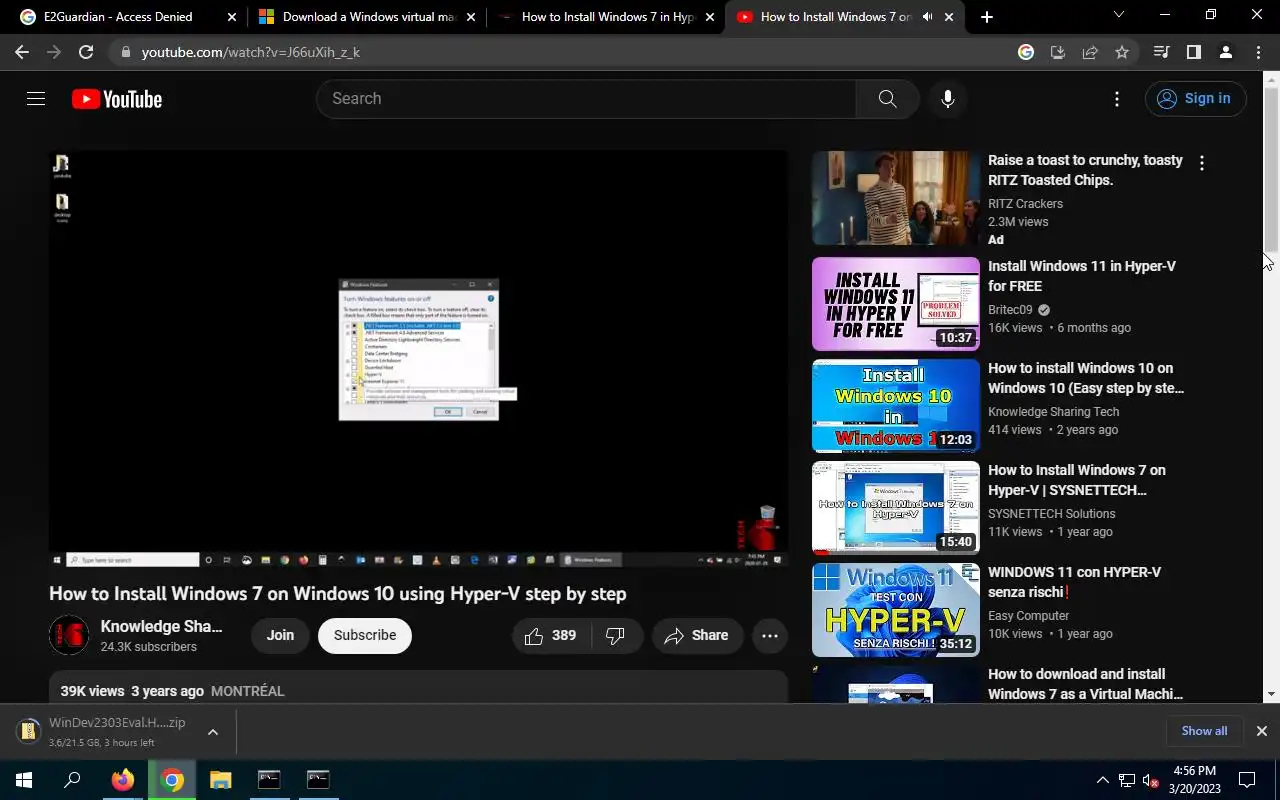Open Chrome three-dot menu
Image resolution: width=1280 pixels, height=800 pixels.
[1258, 52]
